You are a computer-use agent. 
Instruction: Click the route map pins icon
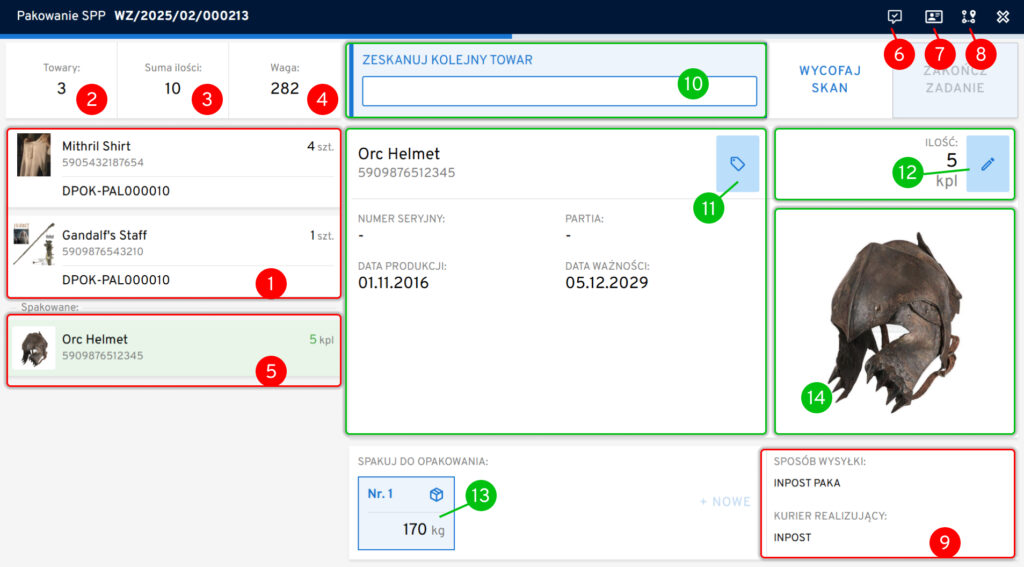tap(968, 17)
